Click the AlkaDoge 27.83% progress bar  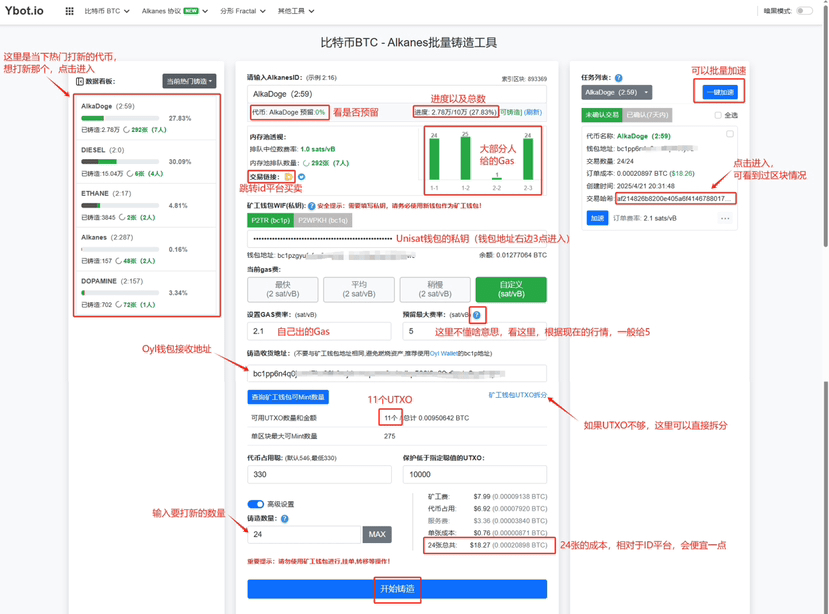point(120,118)
